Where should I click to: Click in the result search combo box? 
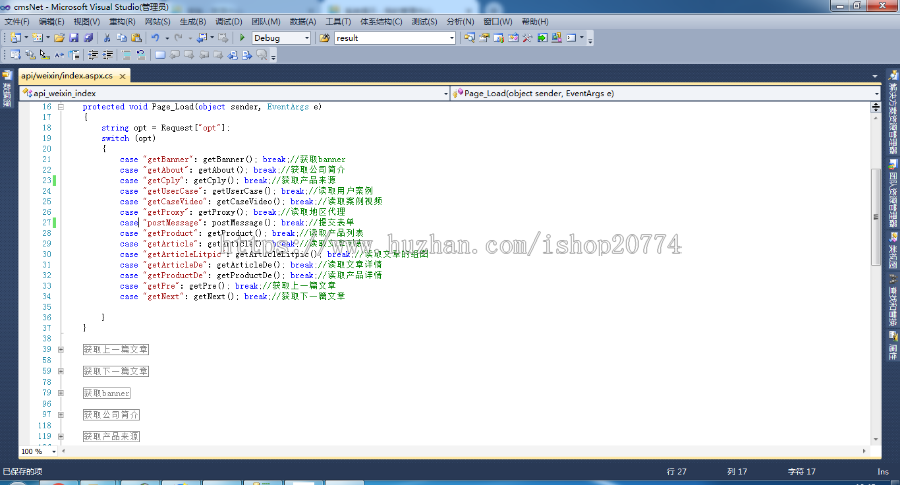(x=390, y=38)
